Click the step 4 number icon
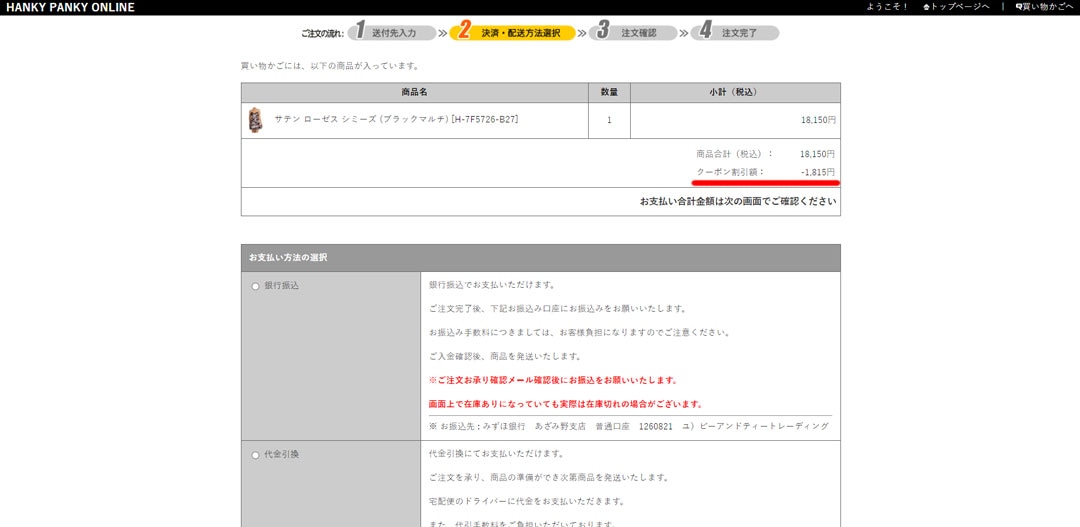Image resolution: width=1080 pixels, height=527 pixels. (x=705, y=31)
